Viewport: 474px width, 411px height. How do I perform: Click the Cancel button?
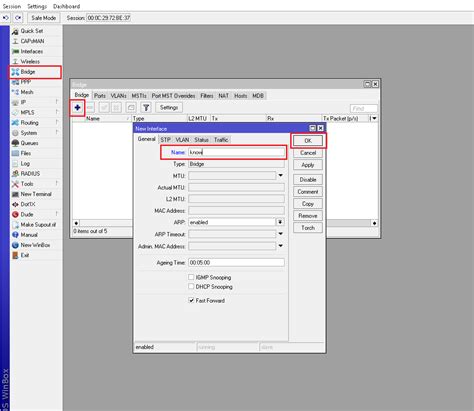[x=308, y=153]
